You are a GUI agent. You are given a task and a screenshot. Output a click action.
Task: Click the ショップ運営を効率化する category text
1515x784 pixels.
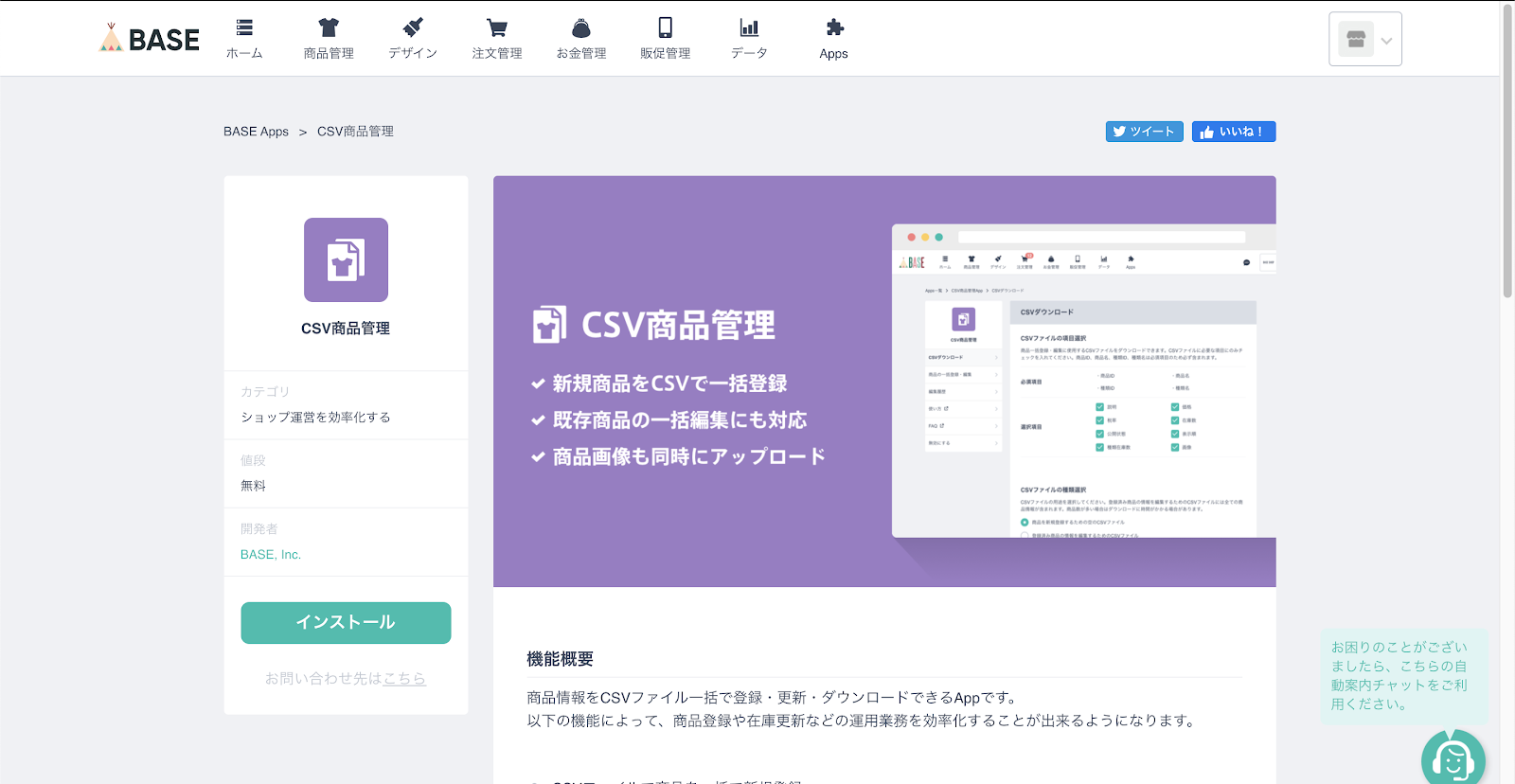pos(315,418)
